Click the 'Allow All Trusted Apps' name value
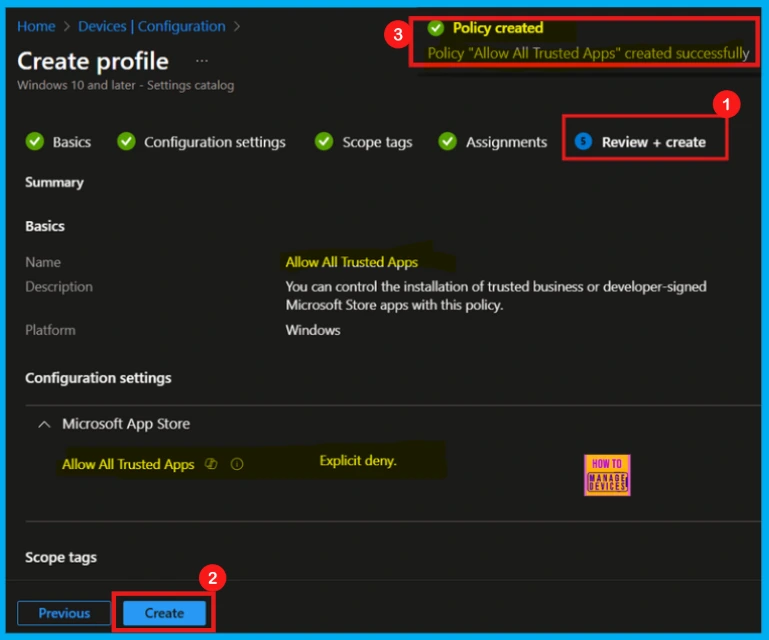 pos(352,262)
